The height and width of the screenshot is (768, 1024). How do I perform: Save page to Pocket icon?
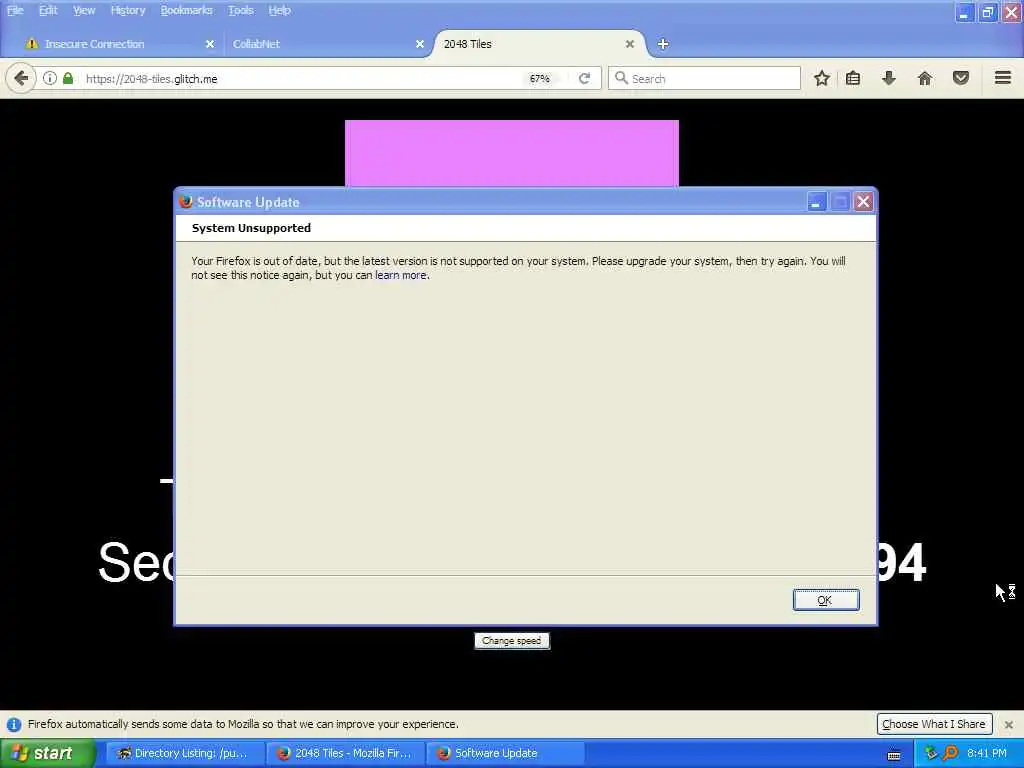click(x=961, y=78)
